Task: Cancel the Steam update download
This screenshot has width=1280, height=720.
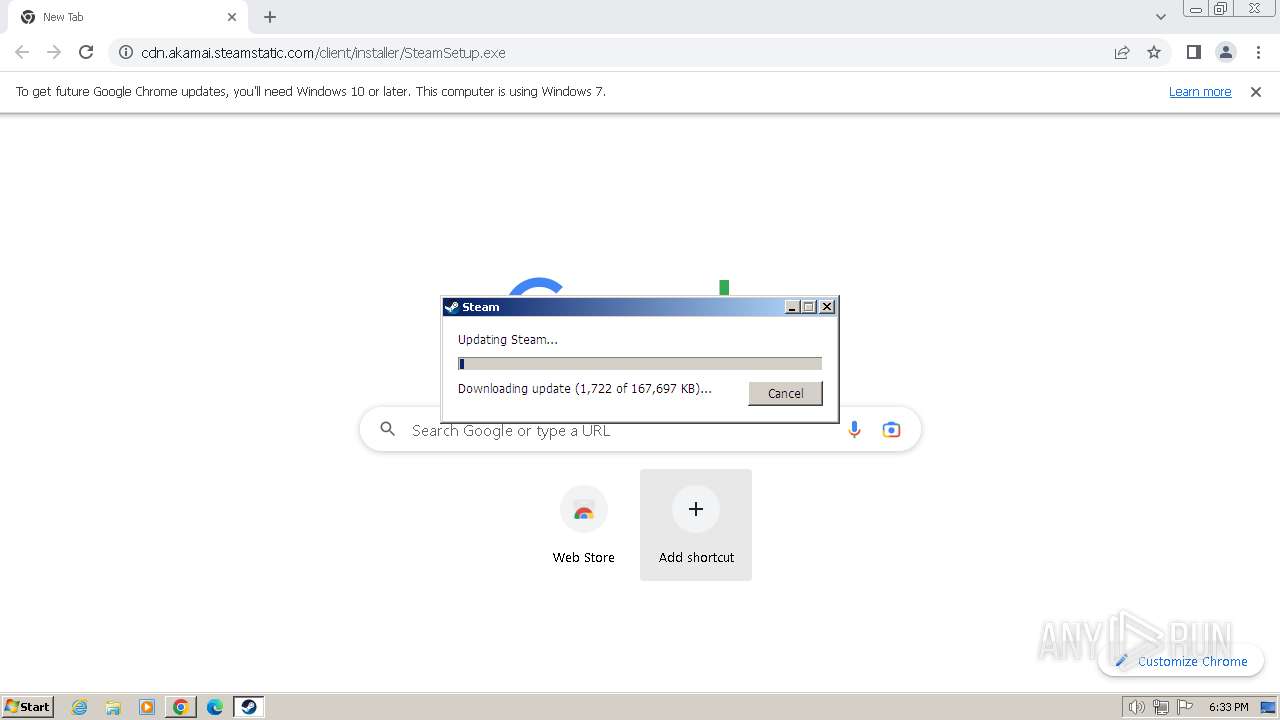Action: click(x=785, y=393)
